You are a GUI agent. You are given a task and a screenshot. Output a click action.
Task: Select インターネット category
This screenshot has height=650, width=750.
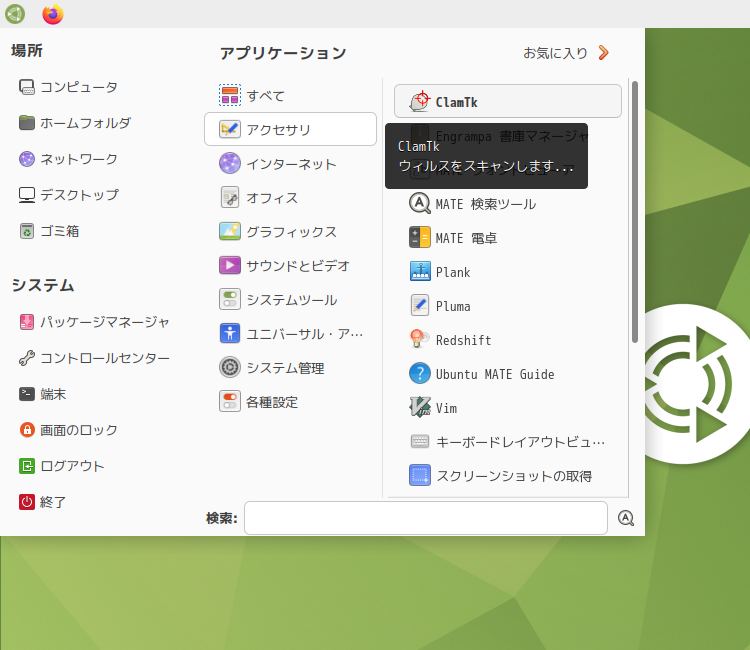[x=290, y=164]
